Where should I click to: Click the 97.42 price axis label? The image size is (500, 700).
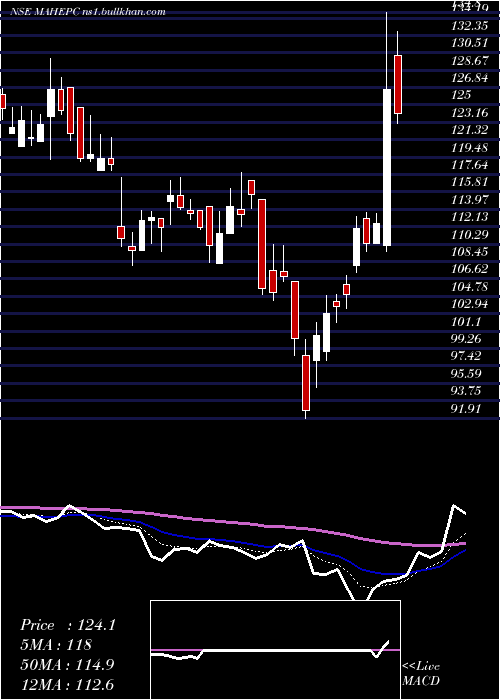pyautogui.click(x=467, y=356)
